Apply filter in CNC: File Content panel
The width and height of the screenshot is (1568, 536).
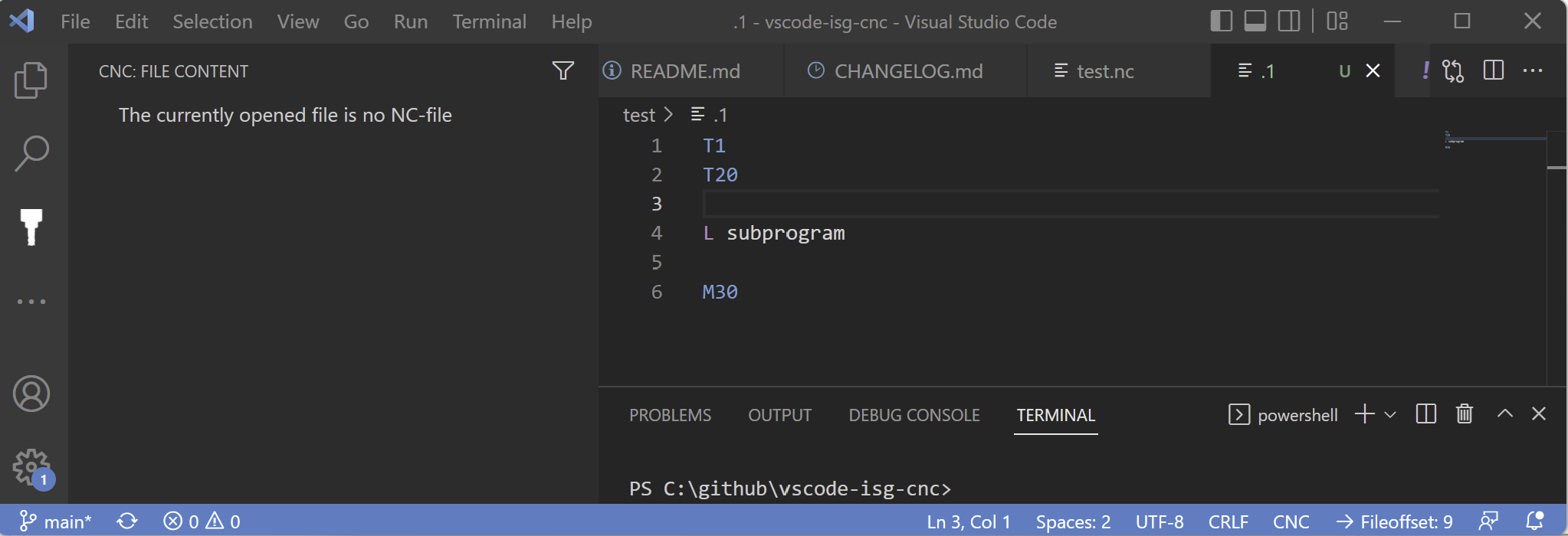point(563,70)
